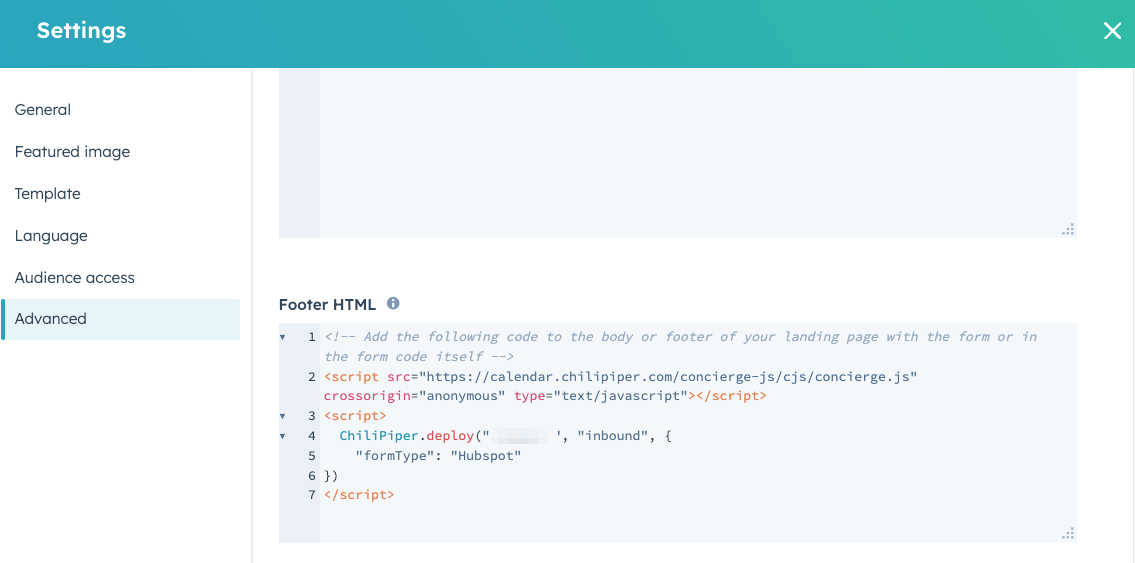Select the Advanced section
This screenshot has height=563, width=1135.
(x=121, y=319)
